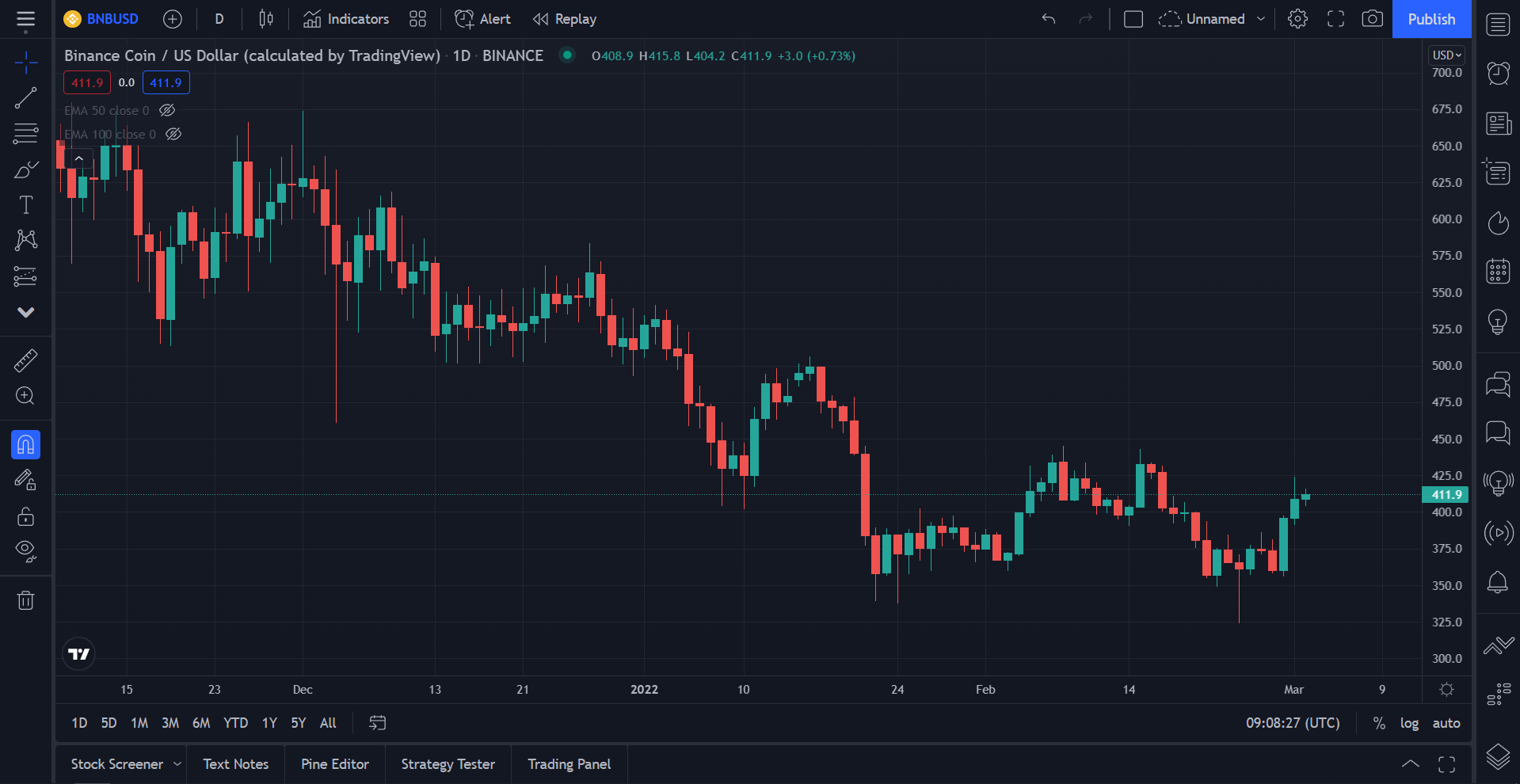Open the Pine Editor tab
The image size is (1520, 784).
[x=335, y=764]
